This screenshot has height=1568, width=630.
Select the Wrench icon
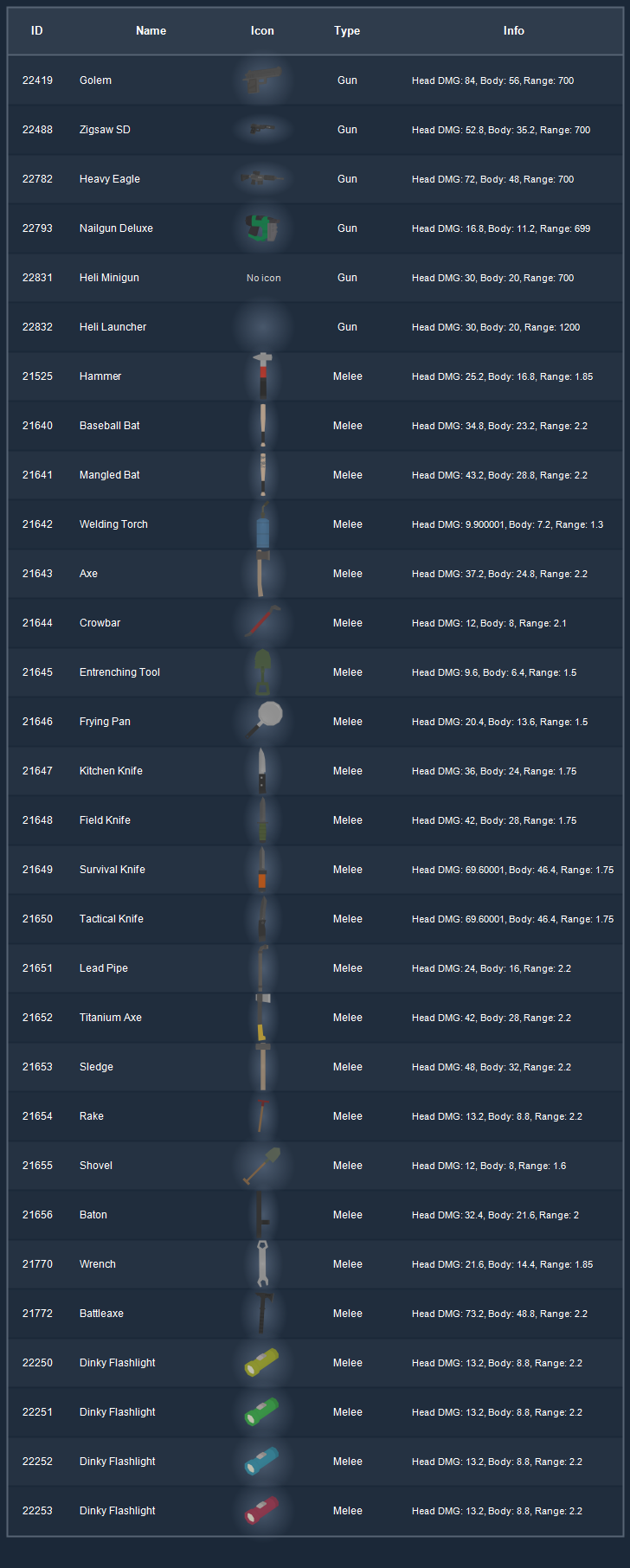pos(262,1264)
